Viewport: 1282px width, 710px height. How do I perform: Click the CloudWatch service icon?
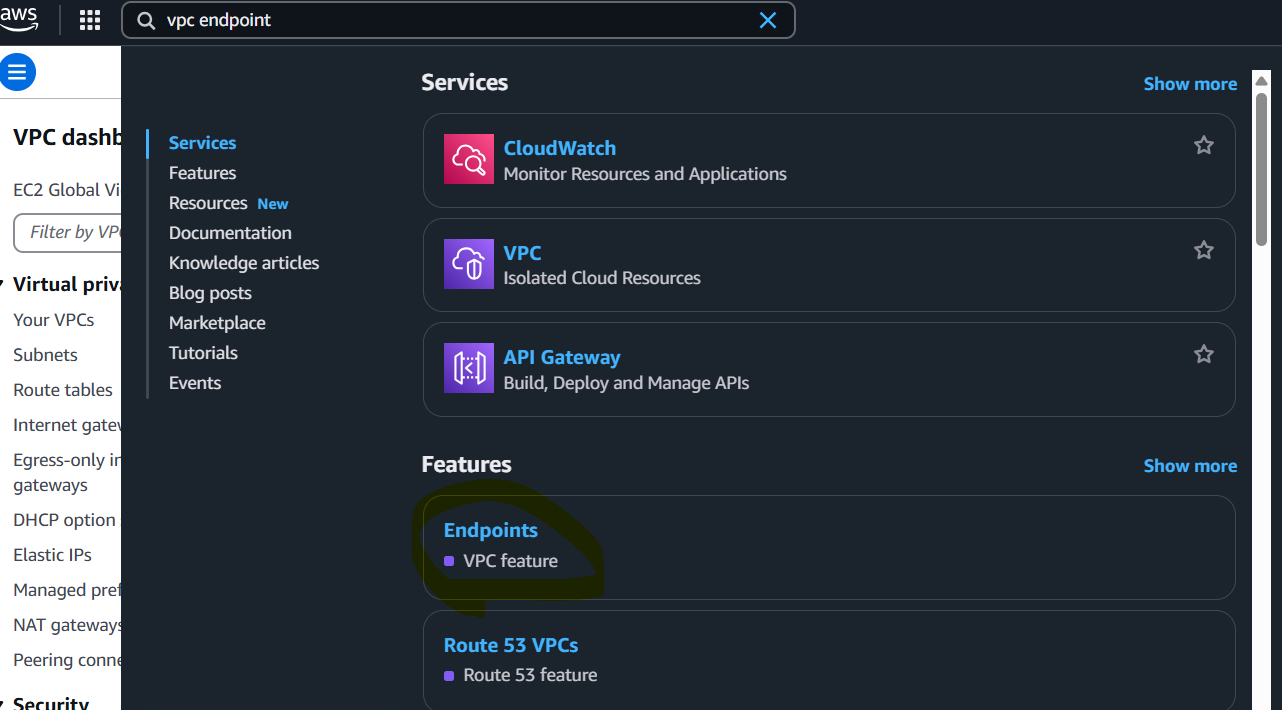tap(469, 159)
